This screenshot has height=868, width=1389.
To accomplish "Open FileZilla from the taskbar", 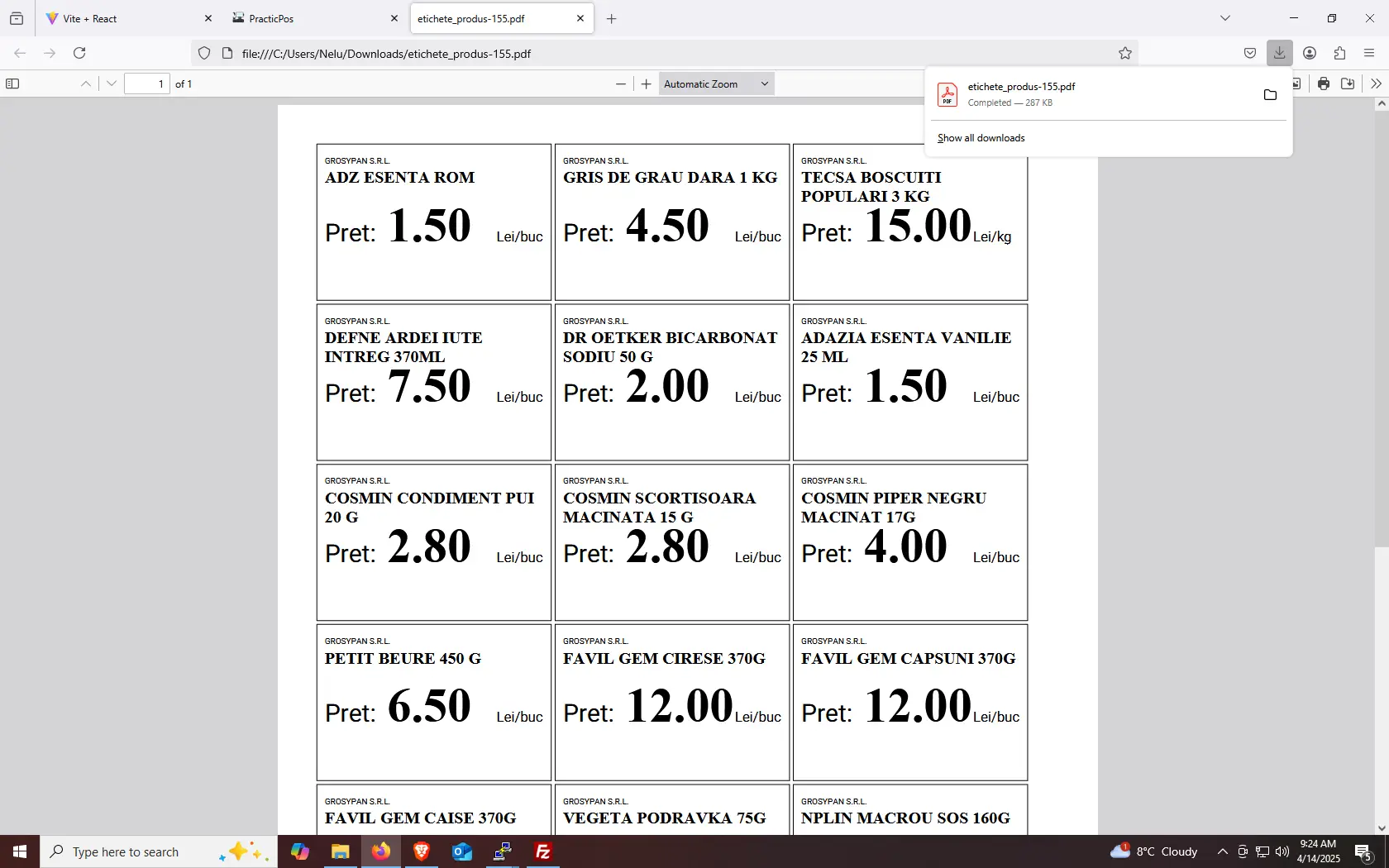I will pyautogui.click(x=543, y=851).
